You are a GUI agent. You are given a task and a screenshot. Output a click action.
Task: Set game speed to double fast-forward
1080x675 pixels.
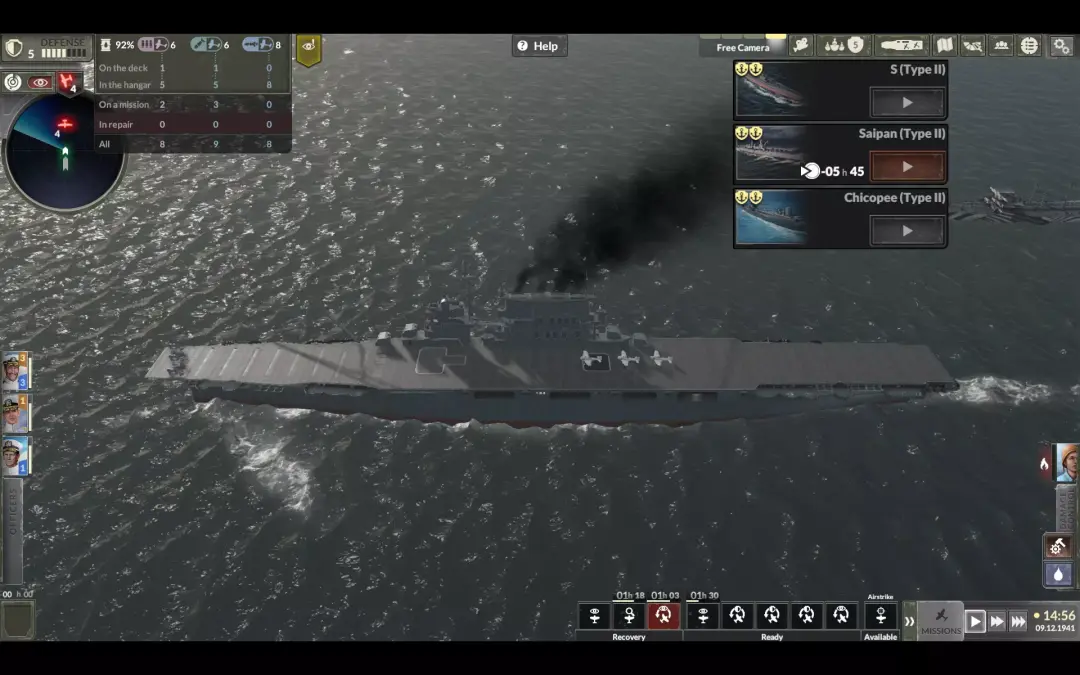pos(997,622)
